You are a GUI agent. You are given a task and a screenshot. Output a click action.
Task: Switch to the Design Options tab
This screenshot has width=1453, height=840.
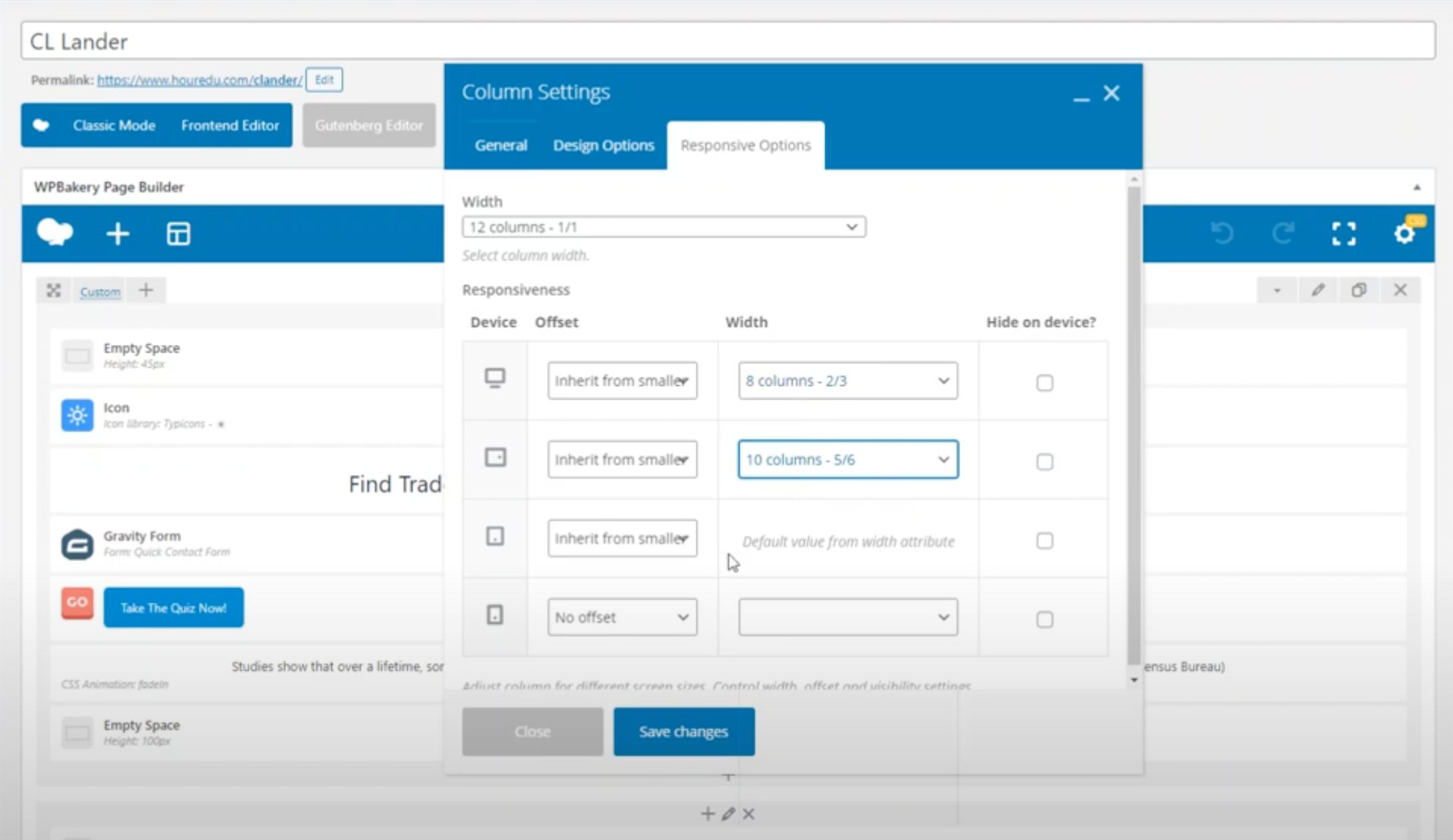coord(603,146)
